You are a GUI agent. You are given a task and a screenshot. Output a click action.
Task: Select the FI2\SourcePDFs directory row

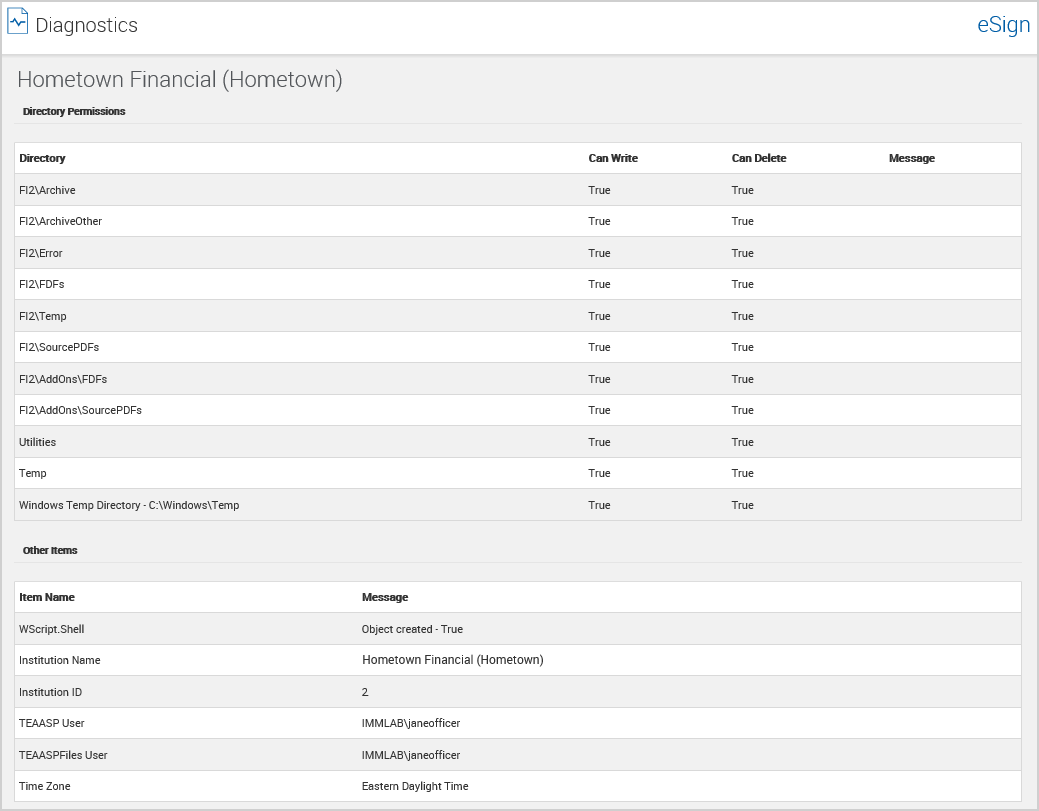pyautogui.click(x=518, y=347)
